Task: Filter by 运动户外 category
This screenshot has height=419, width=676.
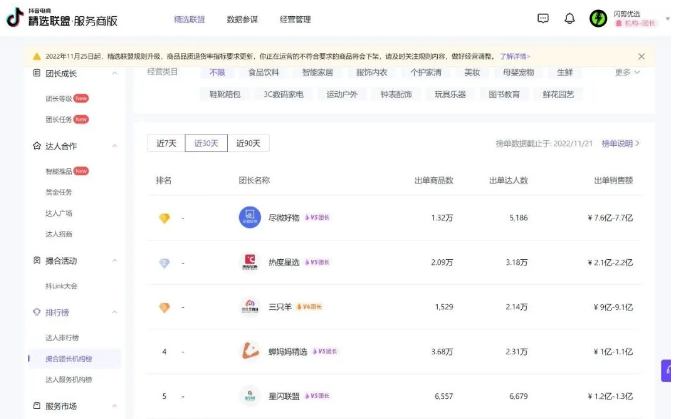Action: (x=342, y=94)
